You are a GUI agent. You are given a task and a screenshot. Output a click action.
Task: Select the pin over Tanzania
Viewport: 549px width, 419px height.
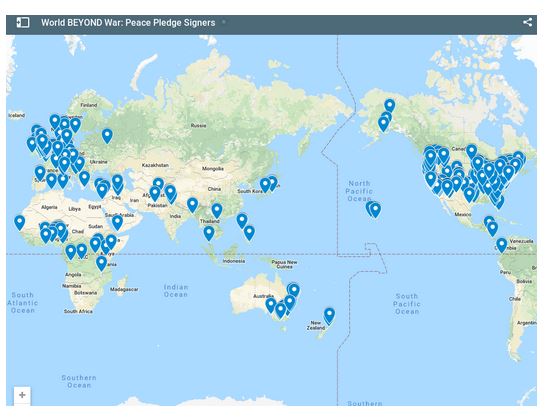tap(102, 263)
